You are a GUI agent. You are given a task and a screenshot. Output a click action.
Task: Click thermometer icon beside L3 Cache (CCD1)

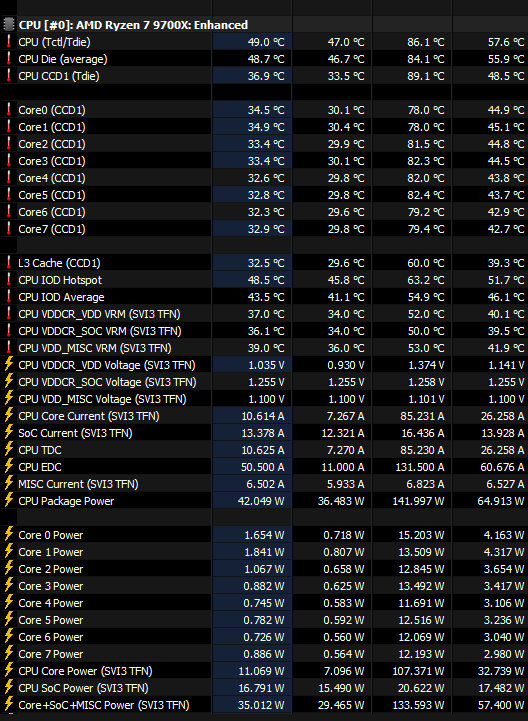click(8, 263)
